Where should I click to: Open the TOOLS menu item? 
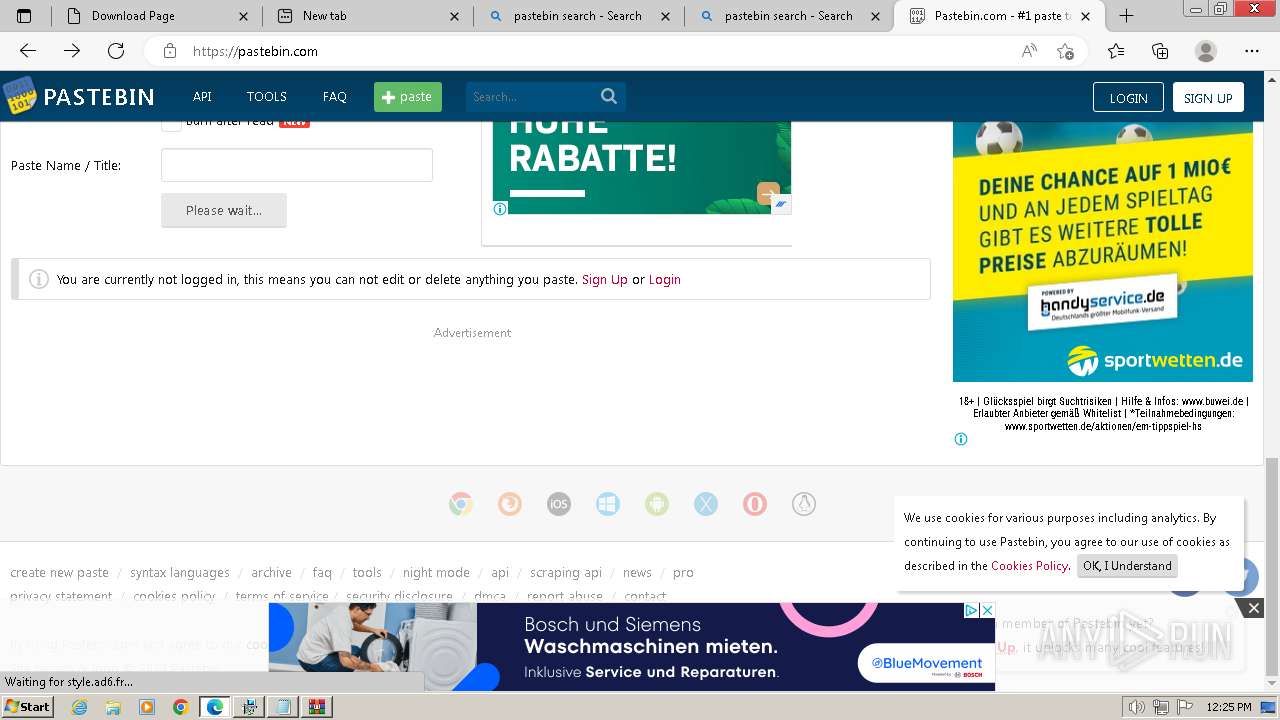click(x=267, y=97)
